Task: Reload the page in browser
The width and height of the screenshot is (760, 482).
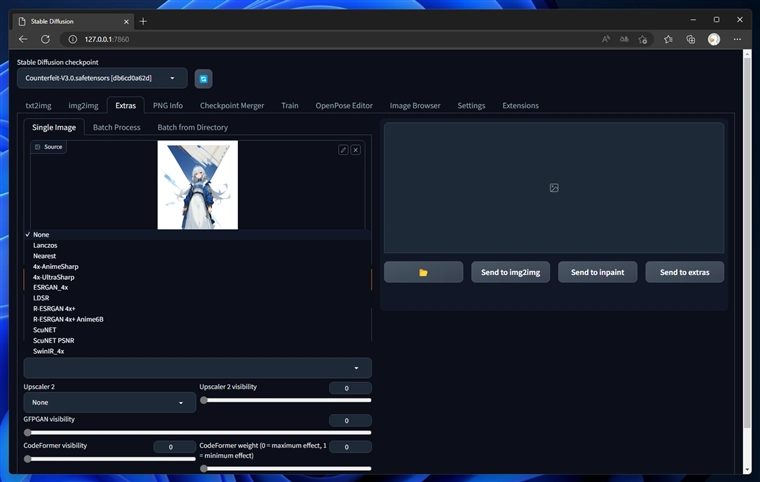Action: tap(45, 39)
